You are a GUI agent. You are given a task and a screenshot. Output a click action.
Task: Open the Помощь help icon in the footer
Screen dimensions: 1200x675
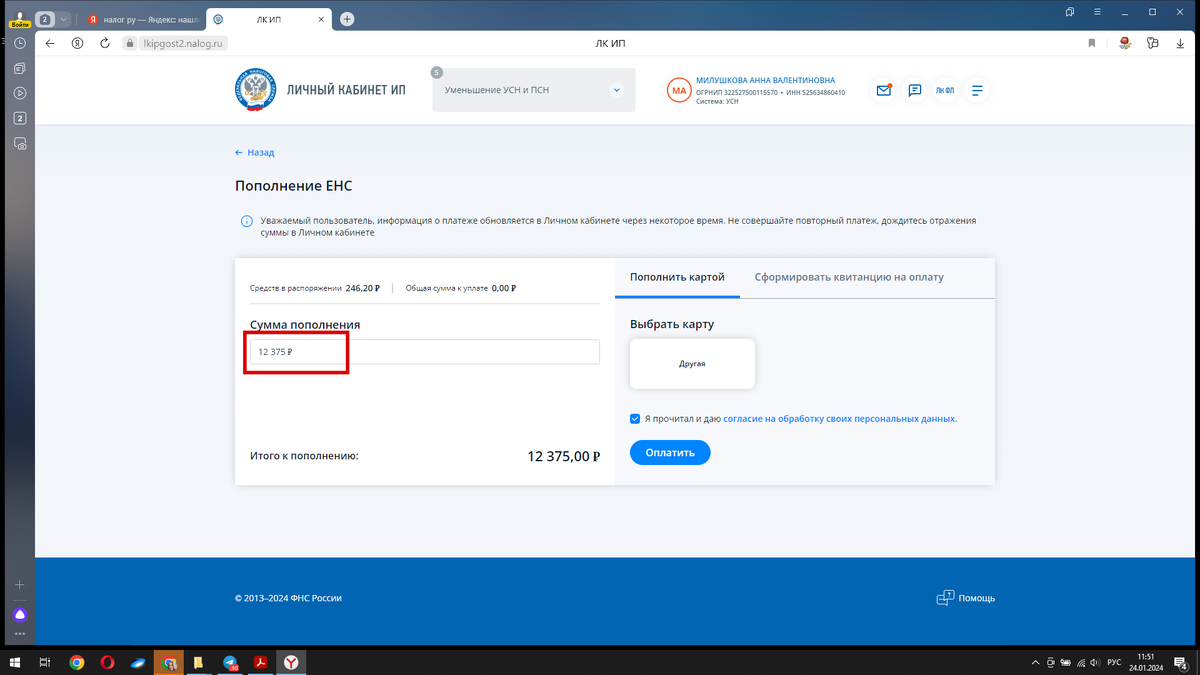[x=944, y=597]
